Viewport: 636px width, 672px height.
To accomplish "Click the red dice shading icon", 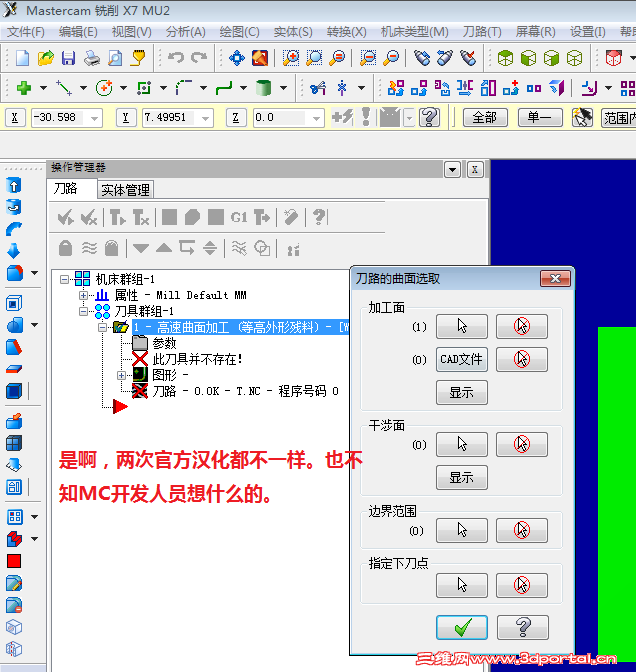I will tap(613, 58).
